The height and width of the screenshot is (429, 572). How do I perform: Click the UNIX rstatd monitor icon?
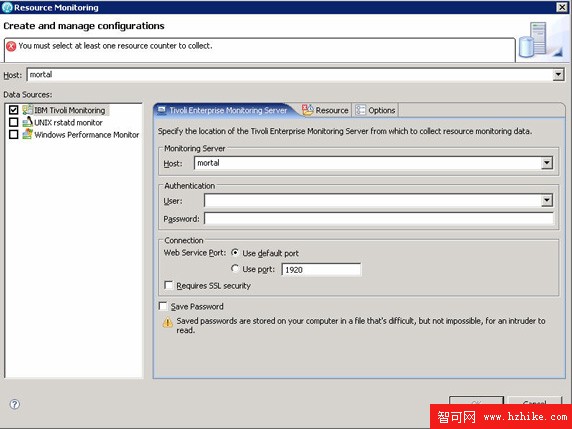(x=27, y=122)
